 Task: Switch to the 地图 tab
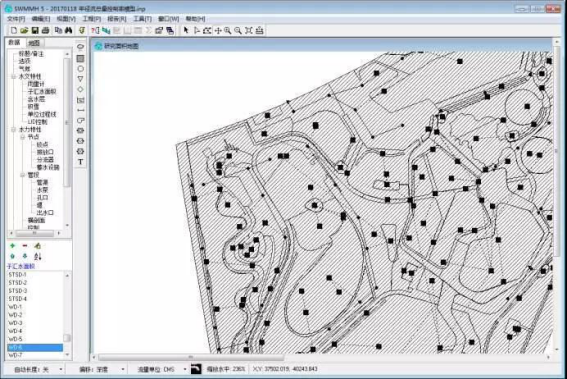(x=34, y=43)
